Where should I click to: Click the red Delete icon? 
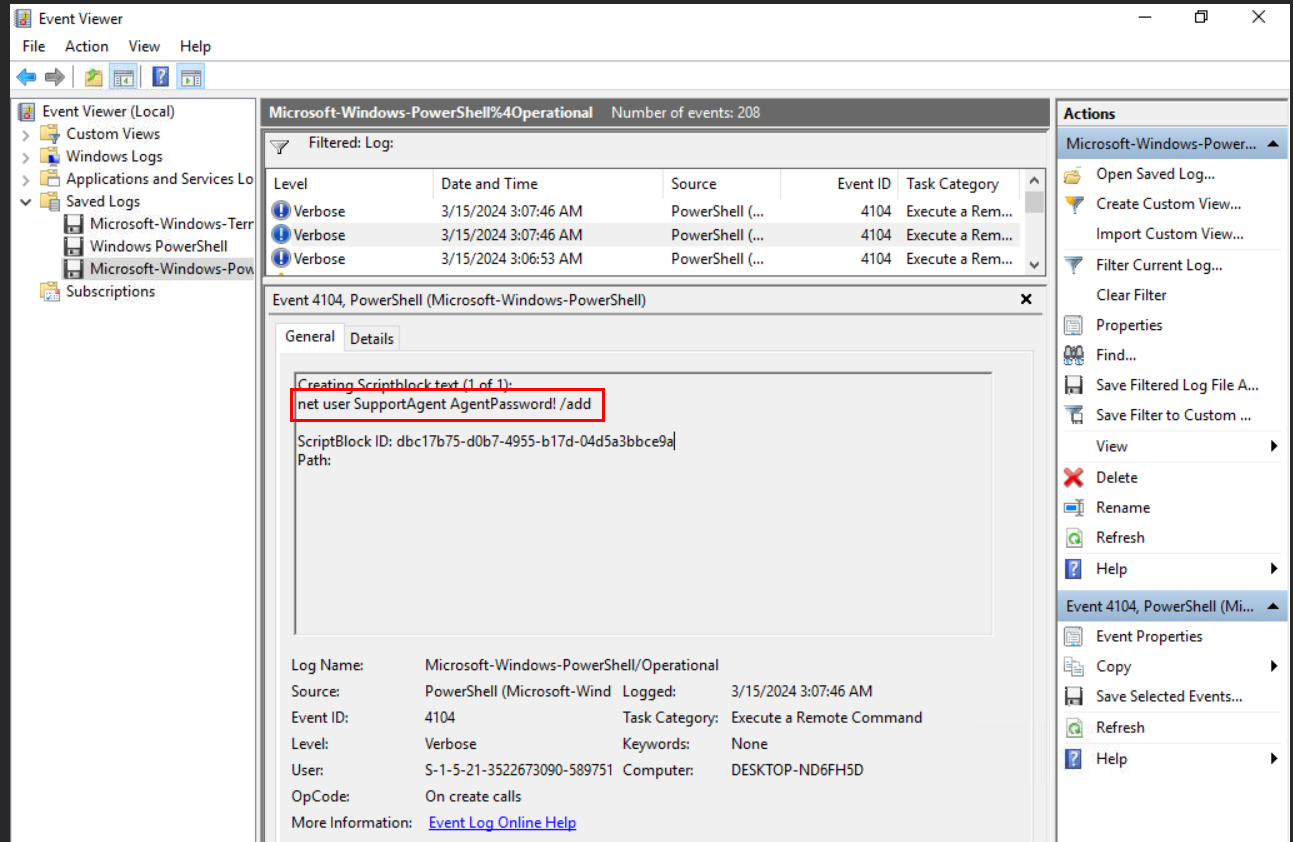pyautogui.click(x=1074, y=478)
